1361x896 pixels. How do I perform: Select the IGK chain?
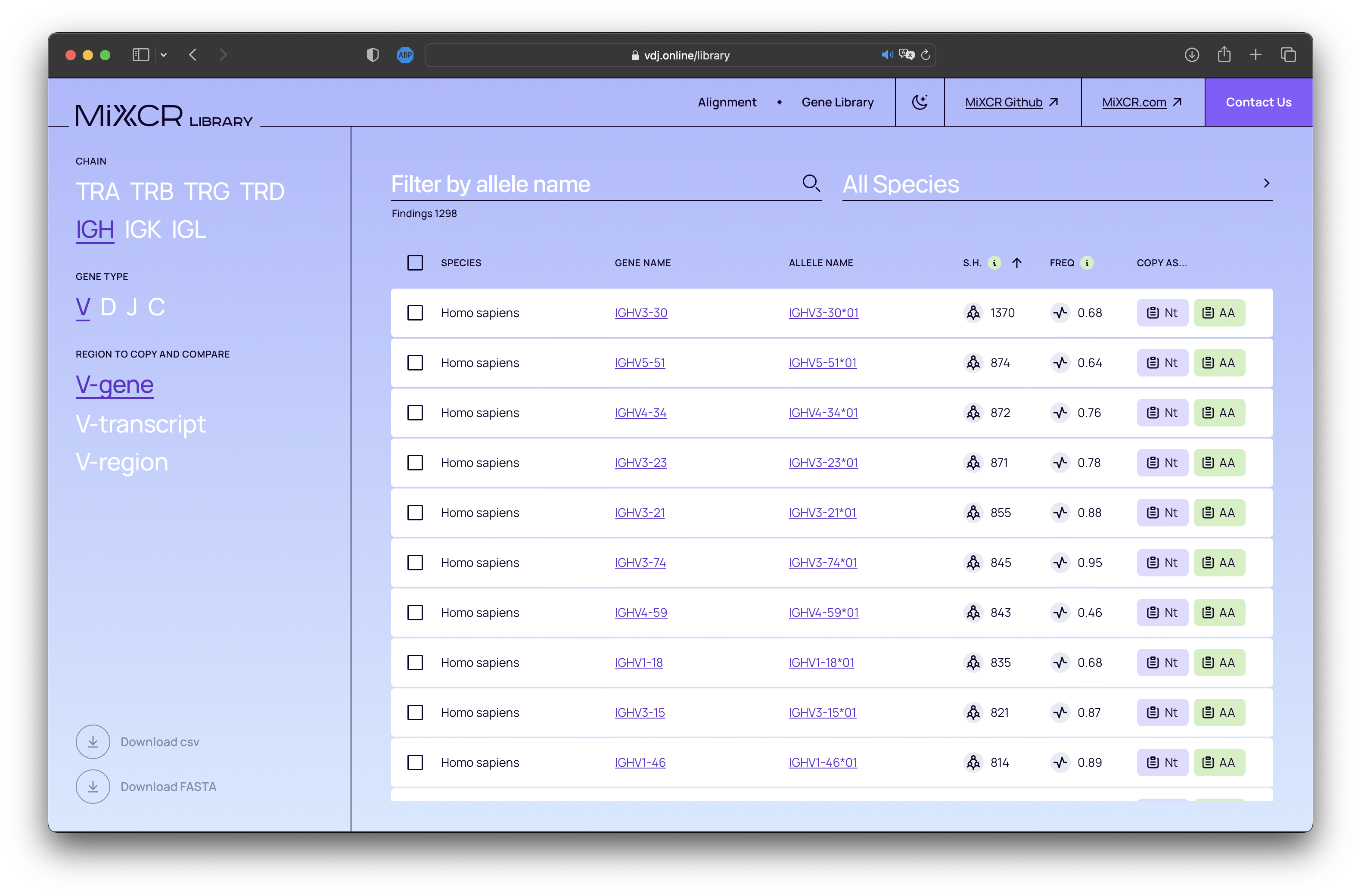point(143,230)
